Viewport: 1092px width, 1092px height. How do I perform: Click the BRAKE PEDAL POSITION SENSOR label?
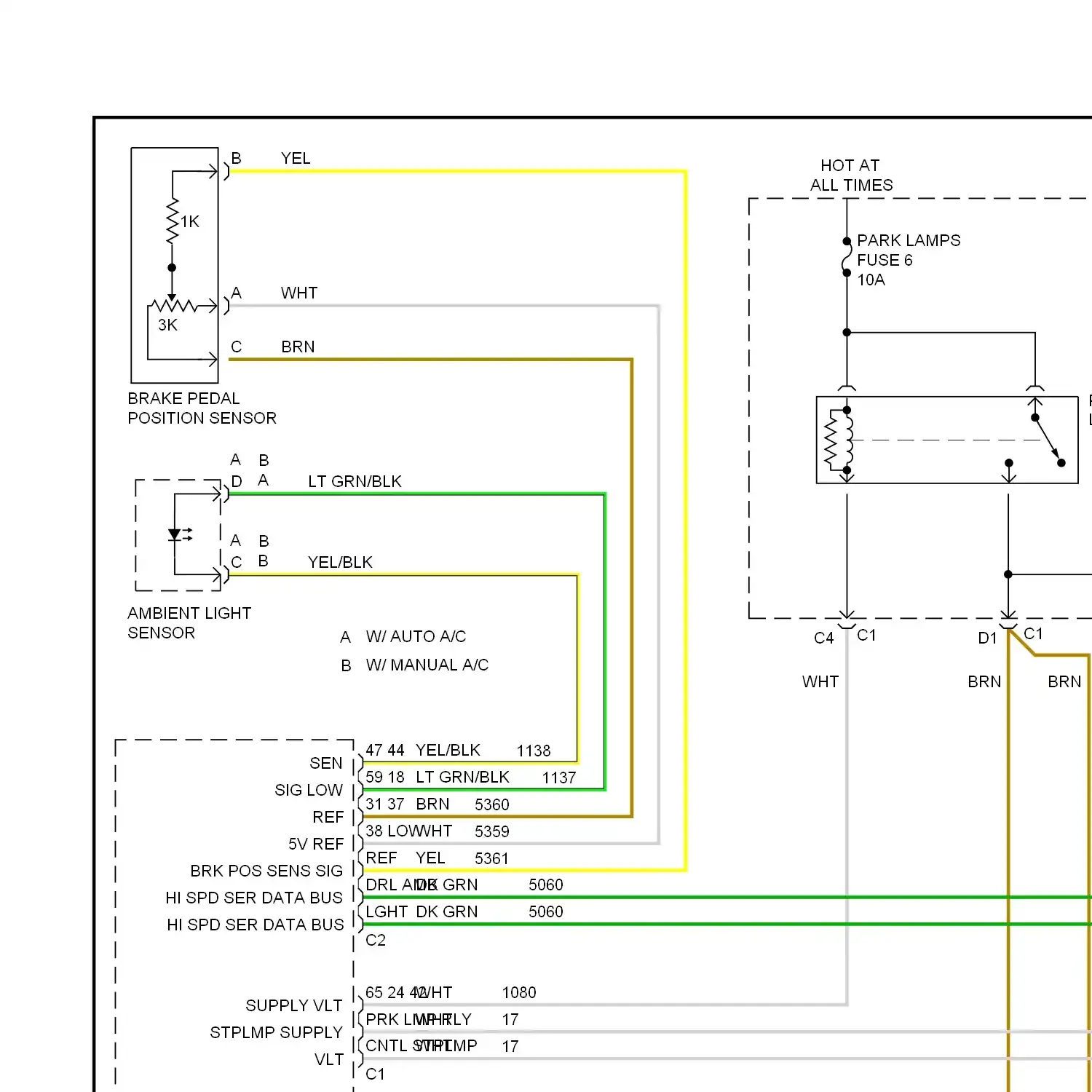(x=202, y=408)
